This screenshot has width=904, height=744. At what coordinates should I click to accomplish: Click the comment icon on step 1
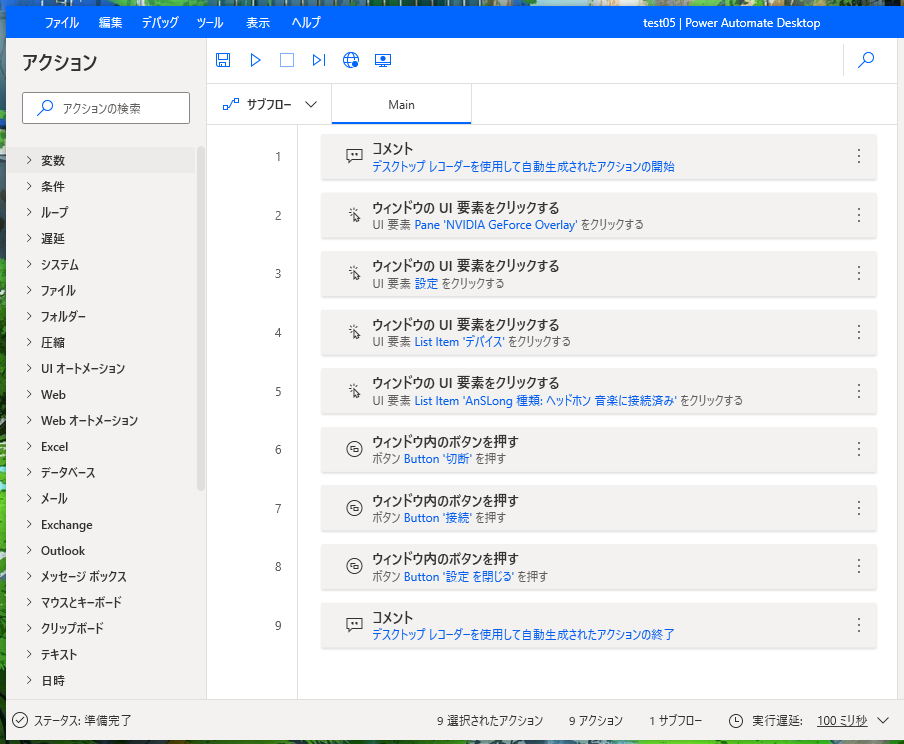(x=354, y=156)
